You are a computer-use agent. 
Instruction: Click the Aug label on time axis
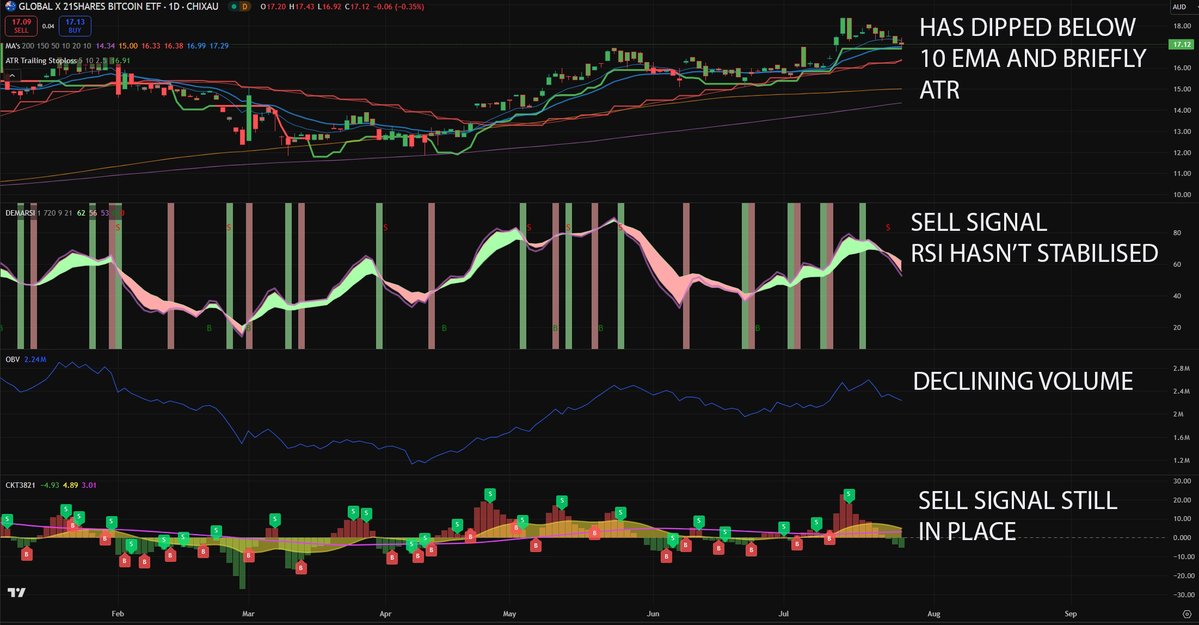coord(933,614)
